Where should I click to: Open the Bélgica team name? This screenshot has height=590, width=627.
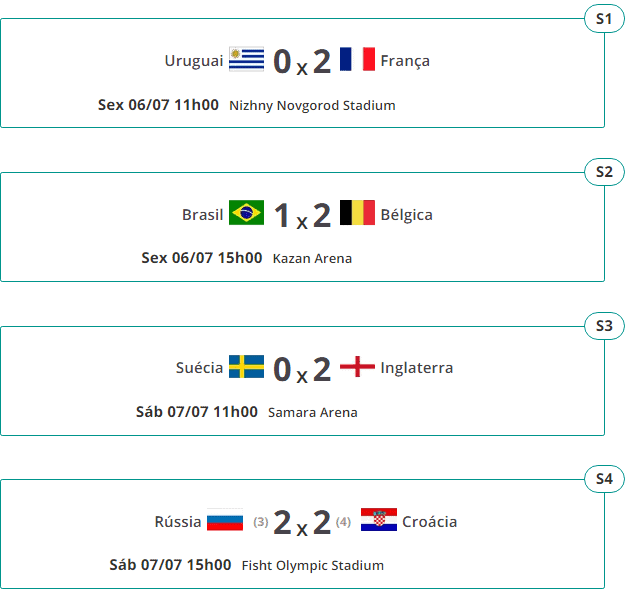406,214
